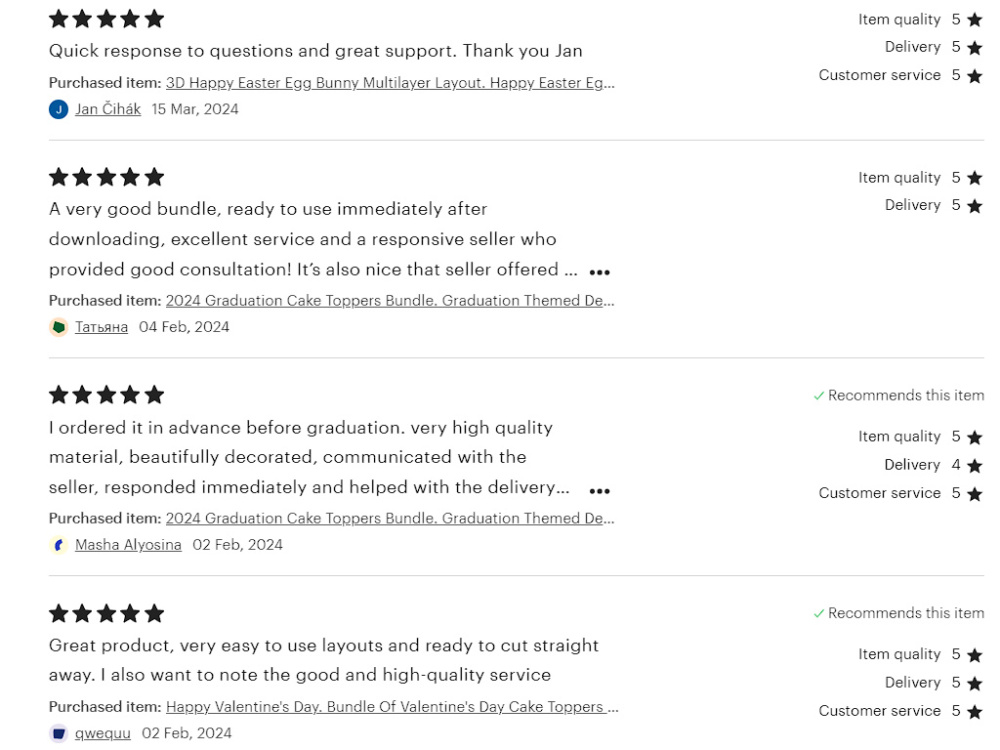Image resolution: width=1000 pixels, height=750 pixels.
Task: Visit Masha Alyosina's profile name
Action: tap(128, 545)
